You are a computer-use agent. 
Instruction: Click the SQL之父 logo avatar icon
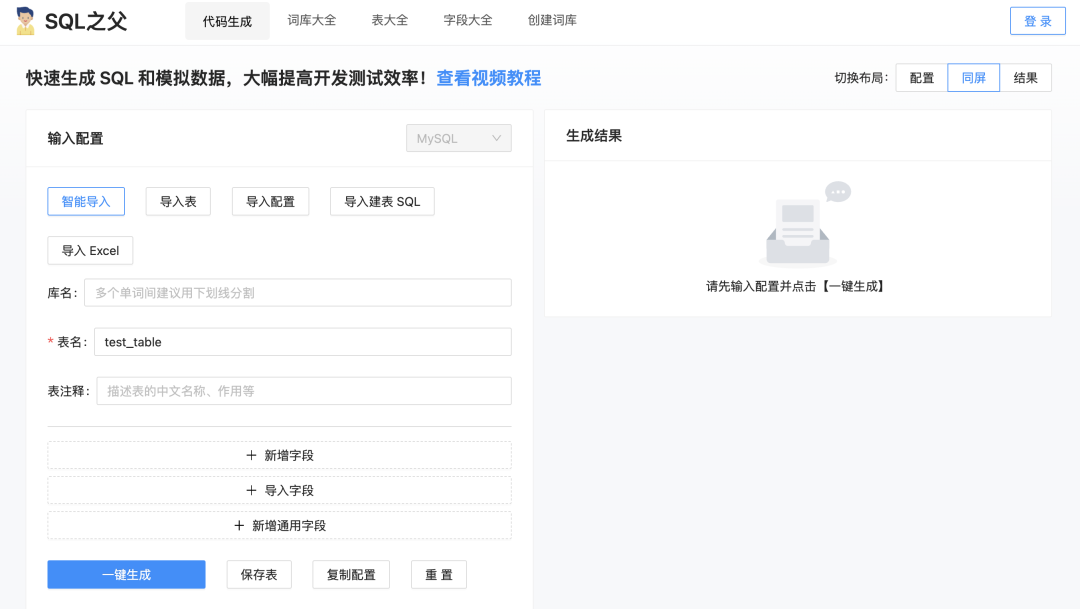pos(25,21)
